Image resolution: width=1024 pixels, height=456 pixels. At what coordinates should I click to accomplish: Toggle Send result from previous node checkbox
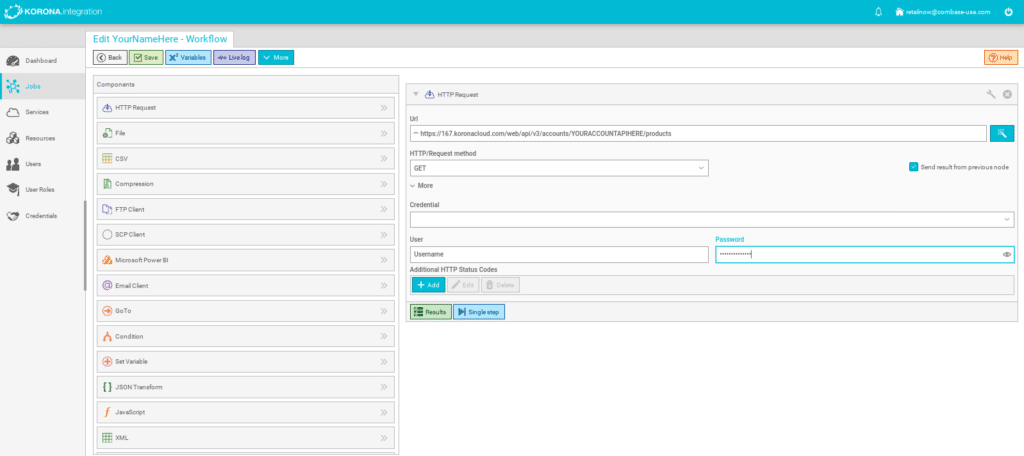(913, 167)
